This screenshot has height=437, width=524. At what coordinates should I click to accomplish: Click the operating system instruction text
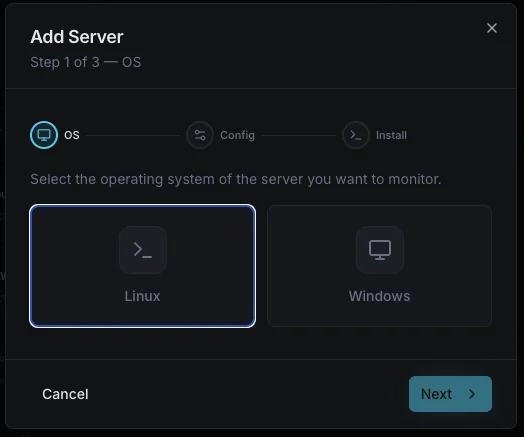[x=236, y=179]
